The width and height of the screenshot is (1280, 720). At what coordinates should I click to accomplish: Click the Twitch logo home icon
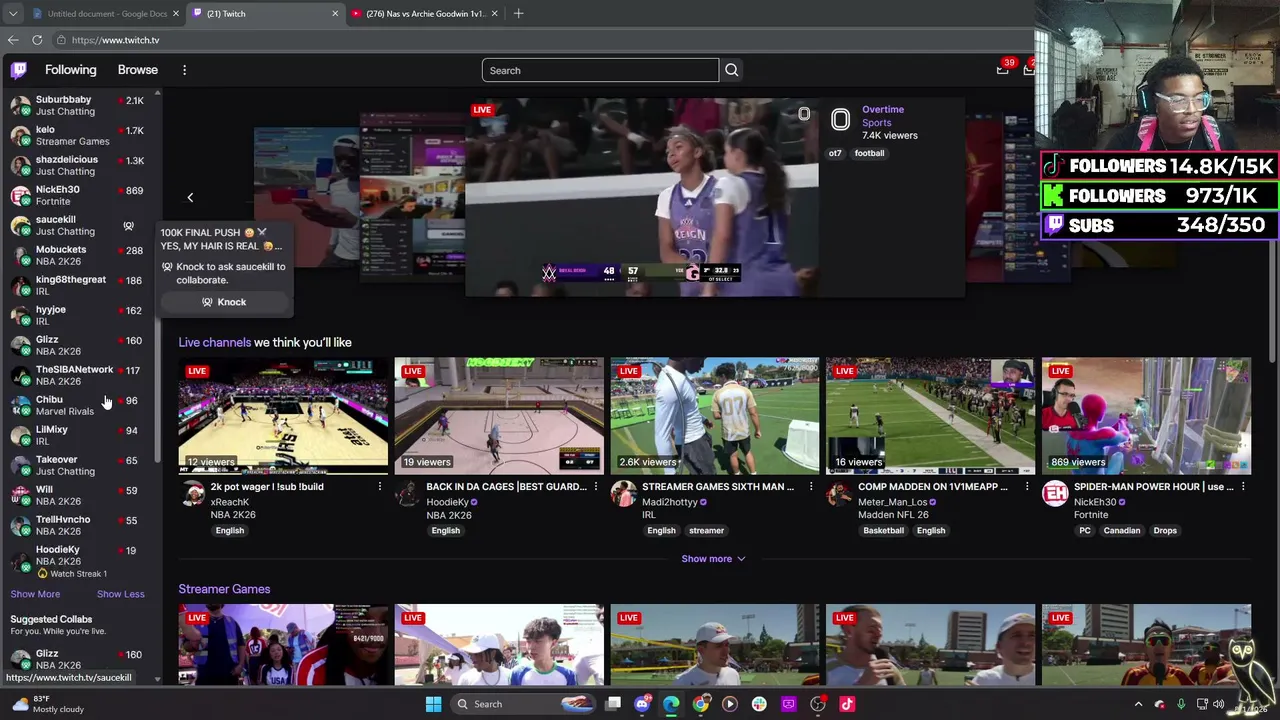click(19, 70)
